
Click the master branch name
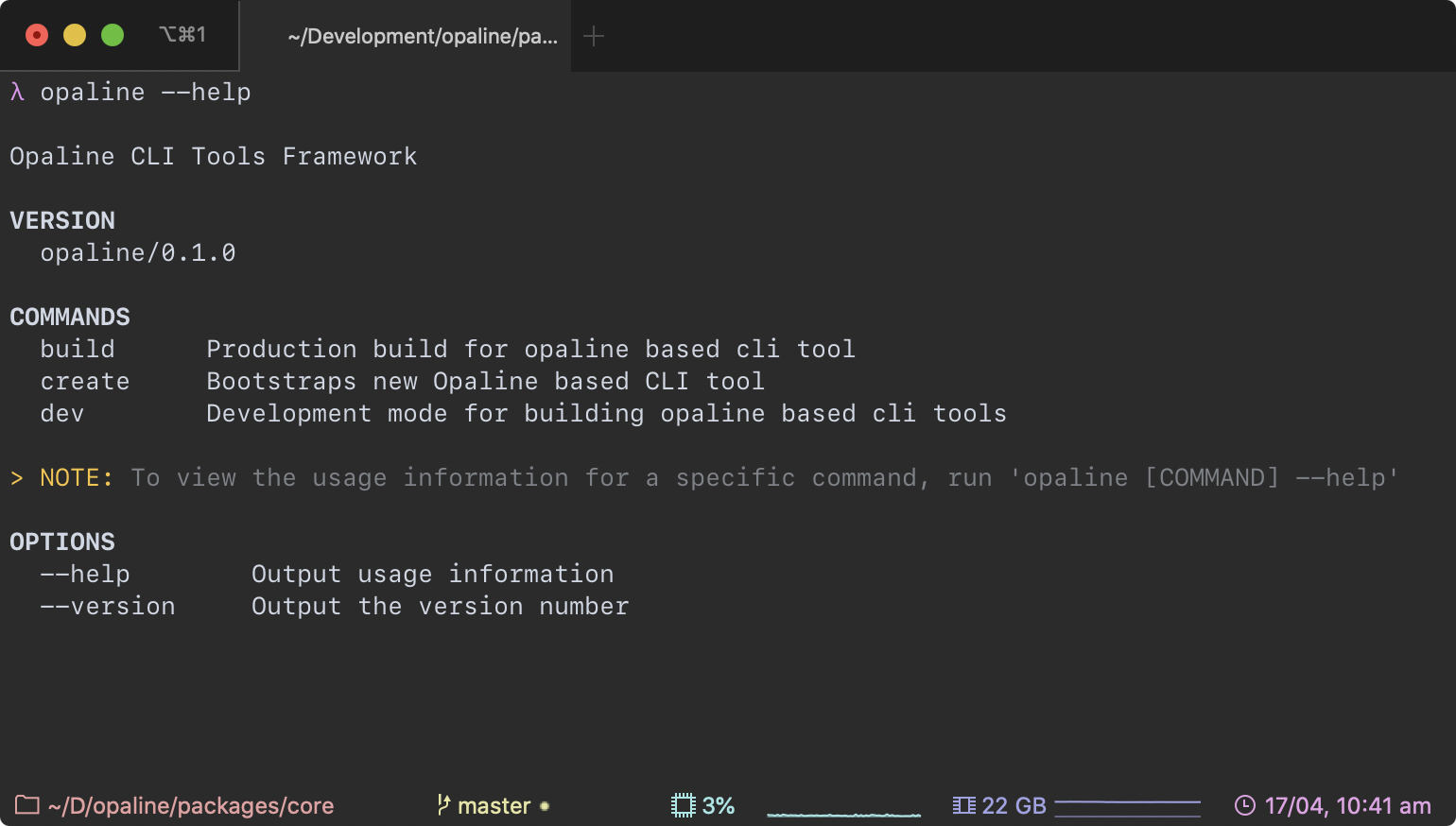pyautogui.click(x=494, y=806)
